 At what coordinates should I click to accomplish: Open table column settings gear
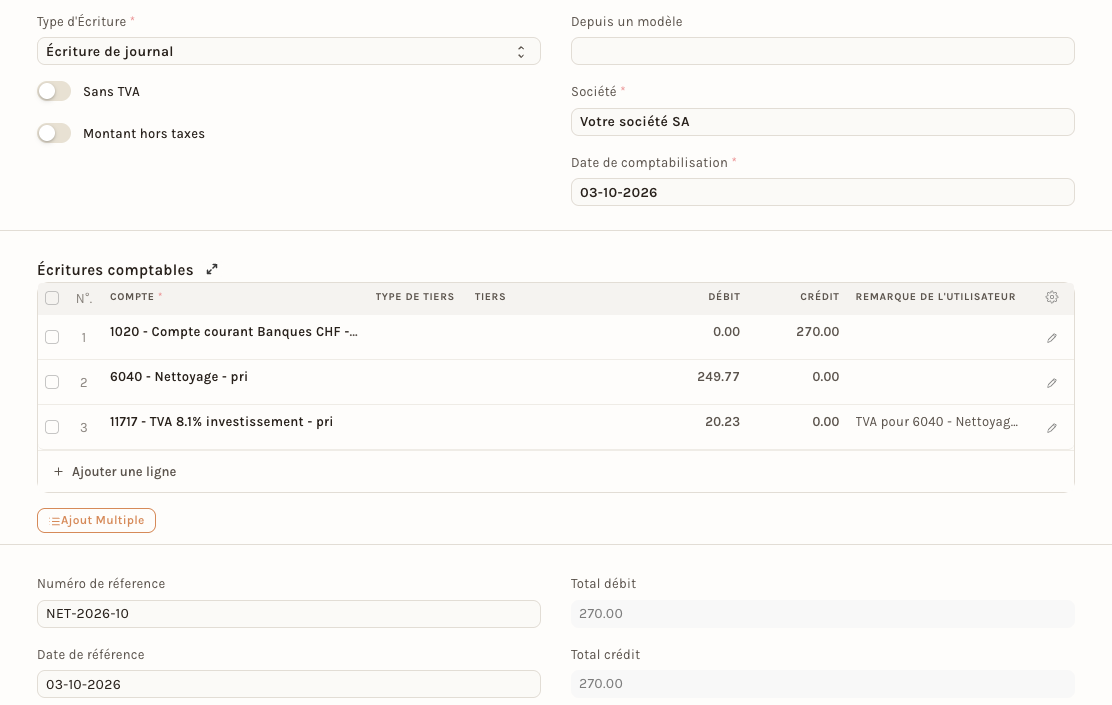pos(1052,297)
